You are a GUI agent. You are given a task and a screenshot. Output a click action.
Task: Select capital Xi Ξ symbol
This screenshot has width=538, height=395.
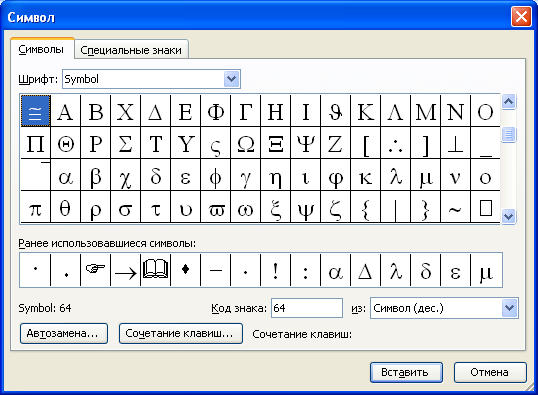[x=276, y=143]
